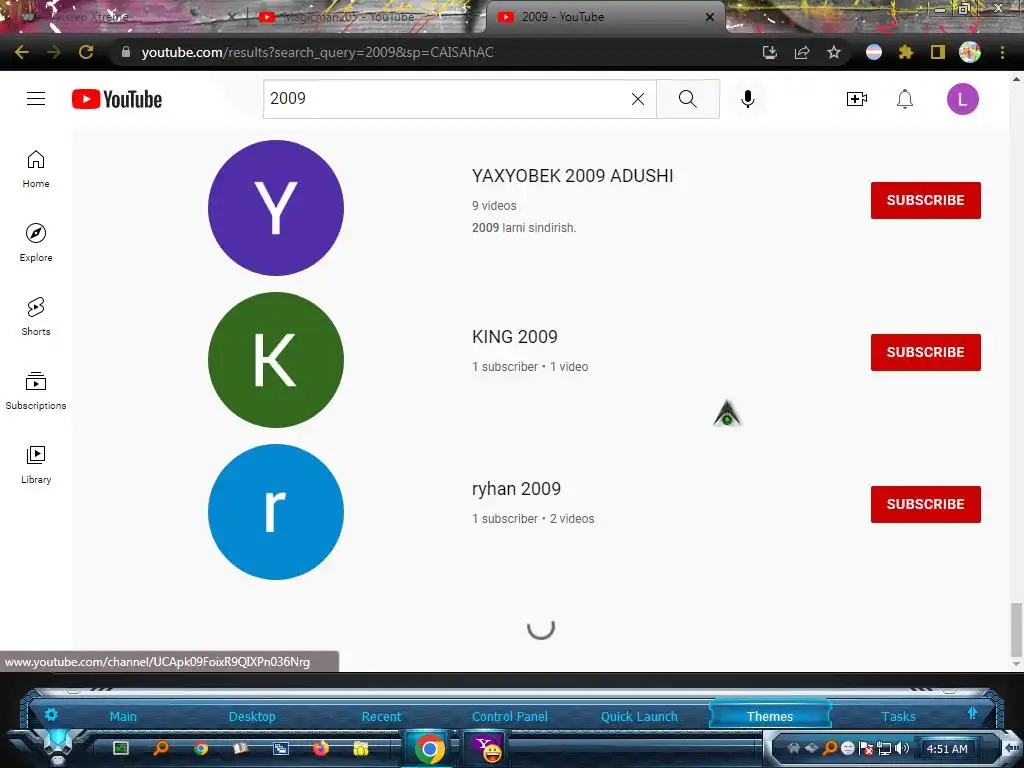
Task: Bookmark this page with the star
Action: point(834,52)
